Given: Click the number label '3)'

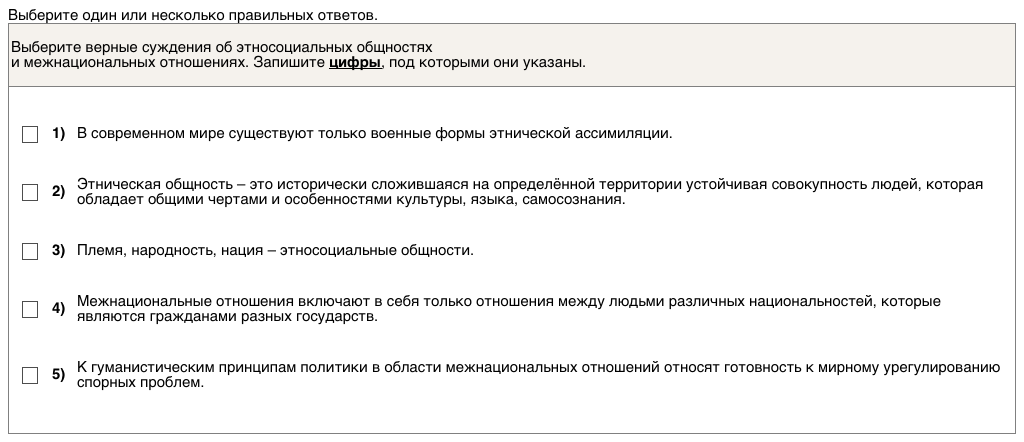Looking at the screenshot, I should (x=58, y=250).
